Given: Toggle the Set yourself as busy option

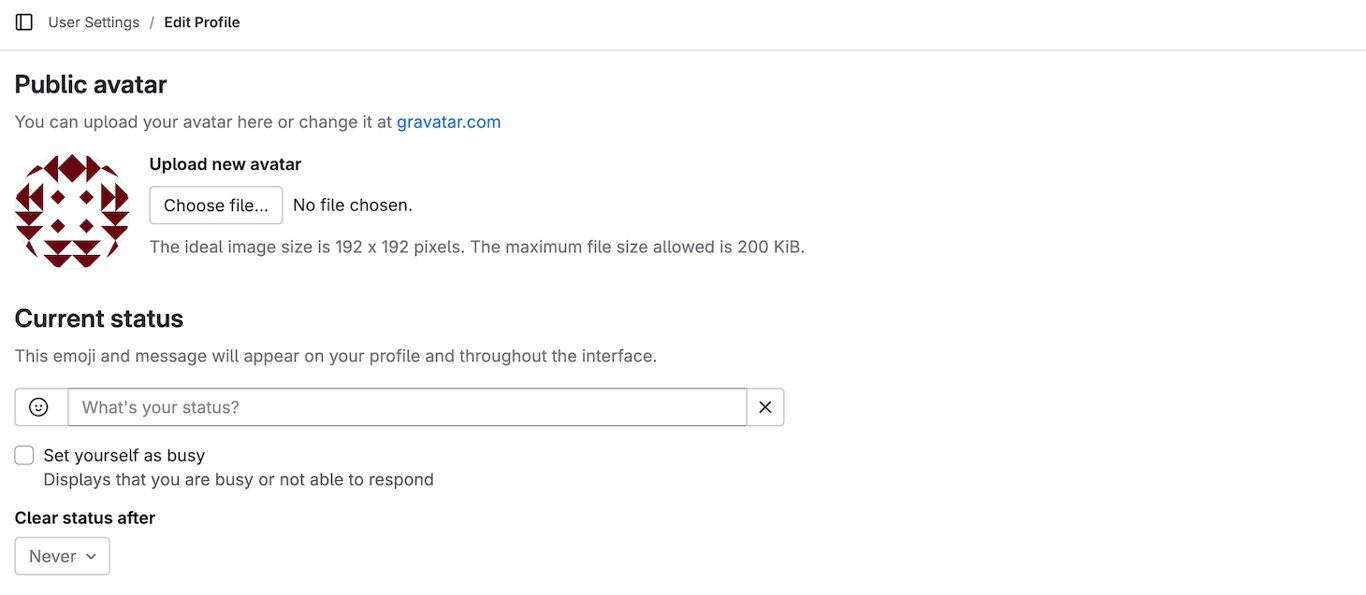Looking at the screenshot, I should coord(24,455).
